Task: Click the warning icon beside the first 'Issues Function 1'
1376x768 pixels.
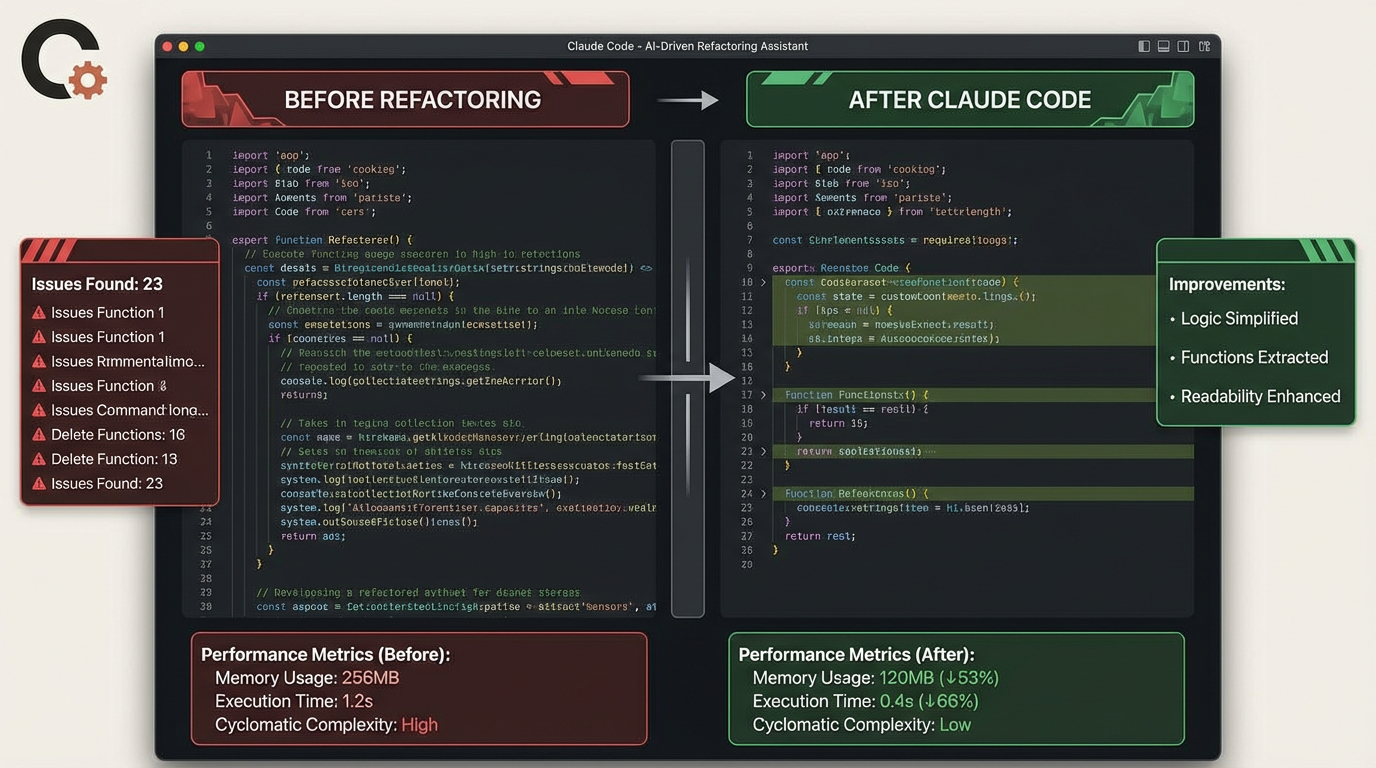Action: tap(40, 312)
